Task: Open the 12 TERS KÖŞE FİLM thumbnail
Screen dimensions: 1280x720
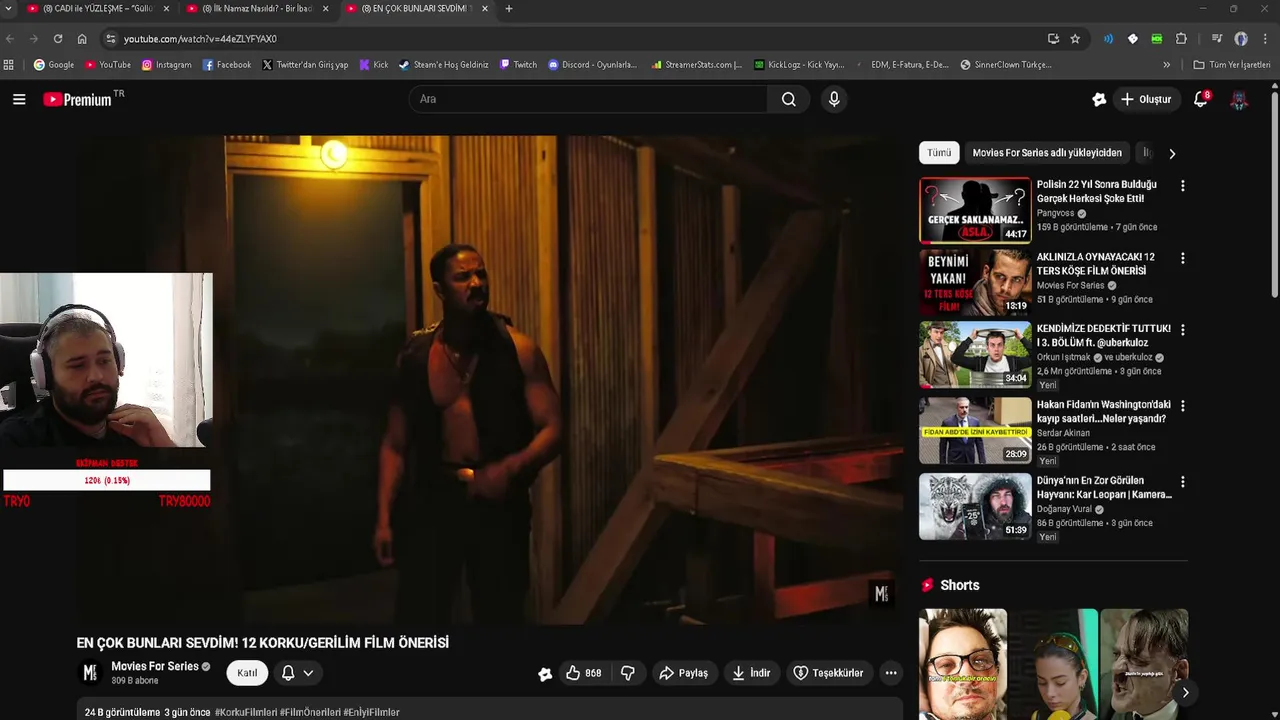Action: [975, 282]
